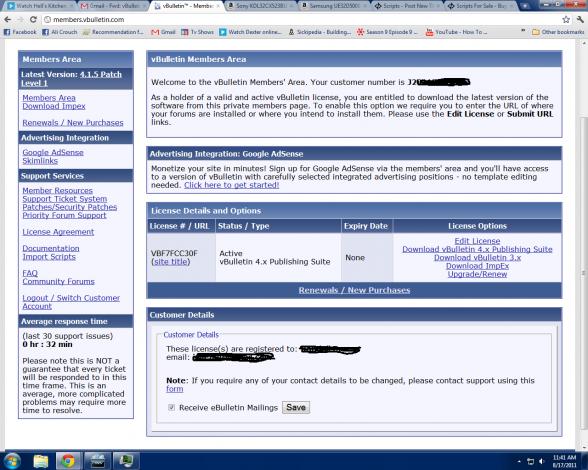Open sidebar Renewals / New Purchases link
Screen dimensions: 588x470
(x=73, y=123)
